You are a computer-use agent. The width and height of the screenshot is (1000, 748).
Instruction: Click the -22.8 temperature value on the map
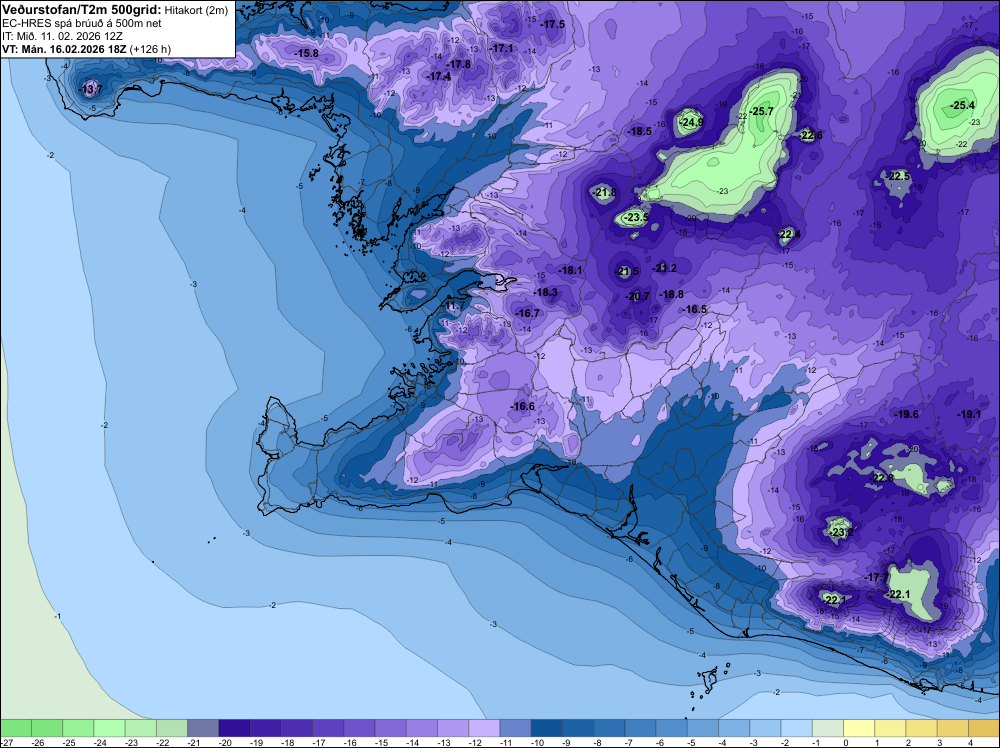(883, 478)
